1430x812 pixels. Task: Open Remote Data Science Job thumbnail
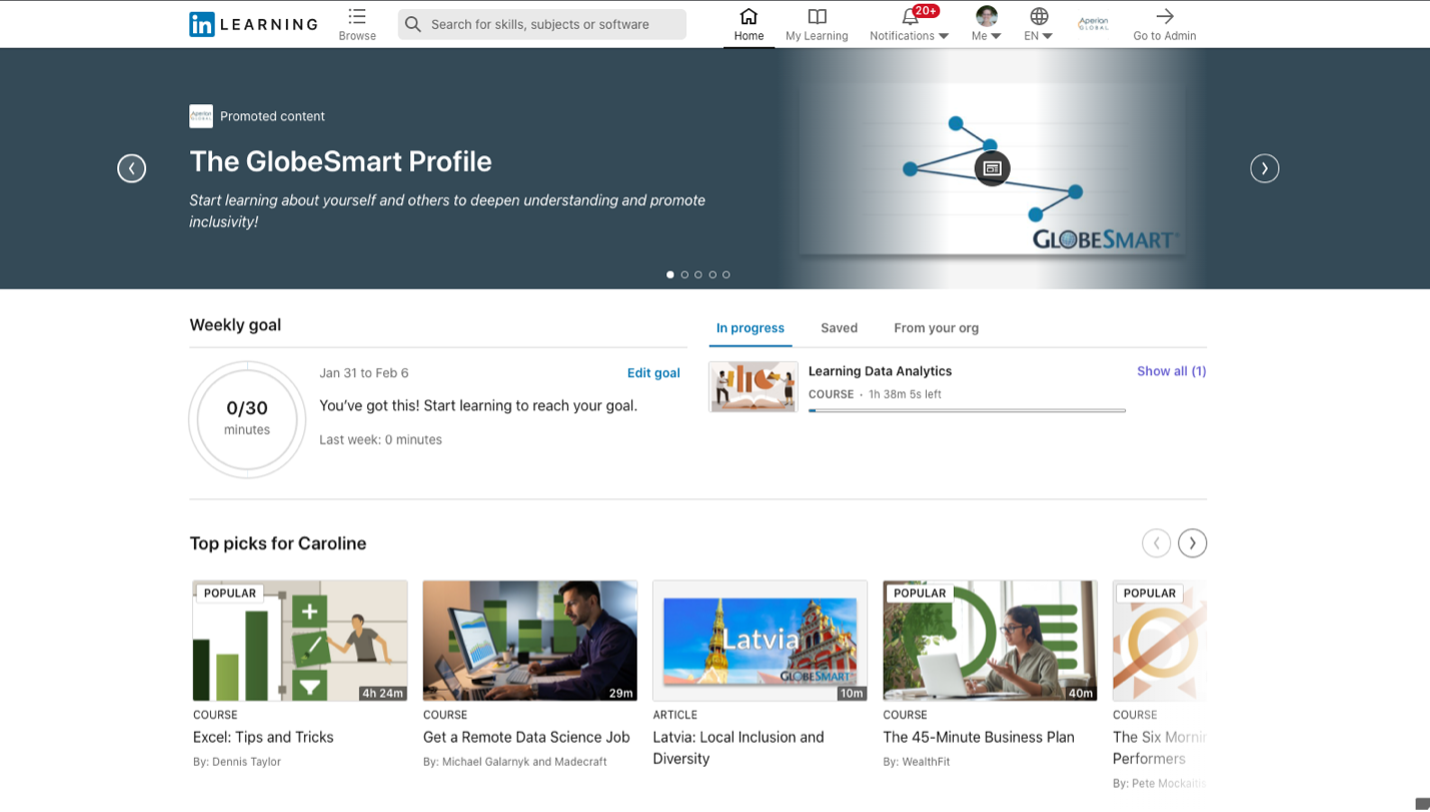click(530, 640)
